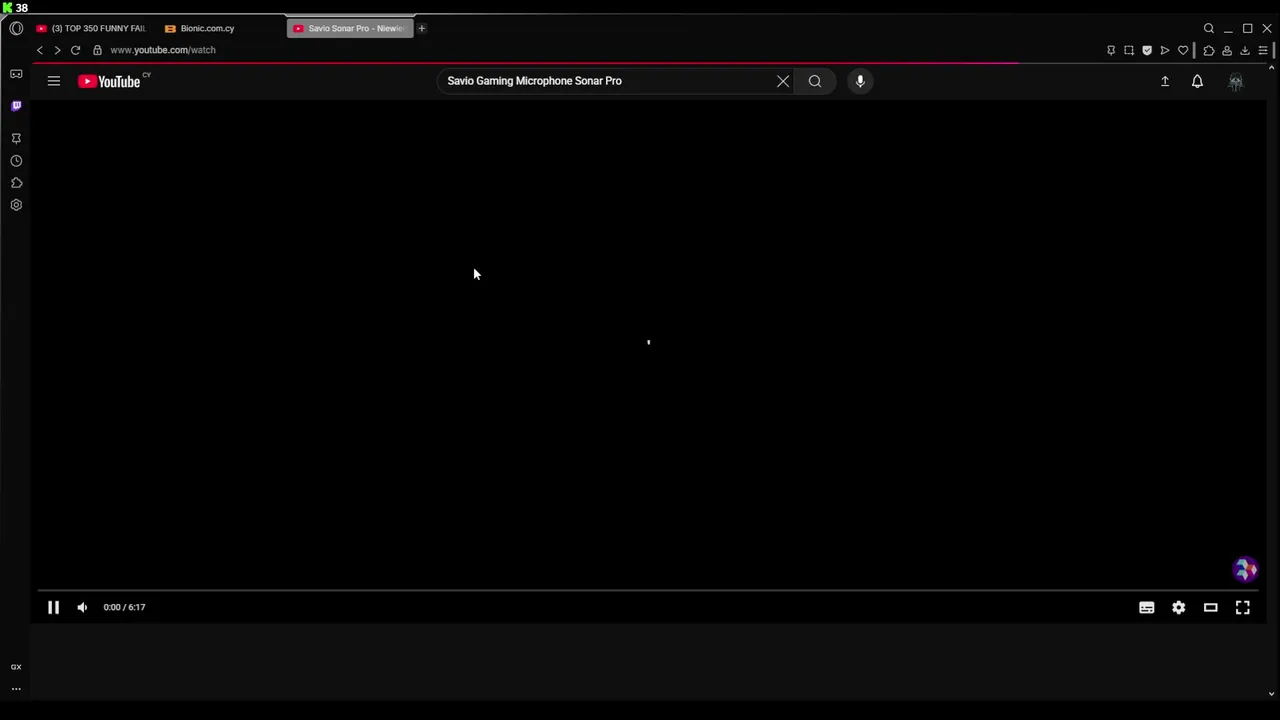The width and height of the screenshot is (1280, 720).
Task: Go forward with the browser forward arrow
Action: point(57,50)
